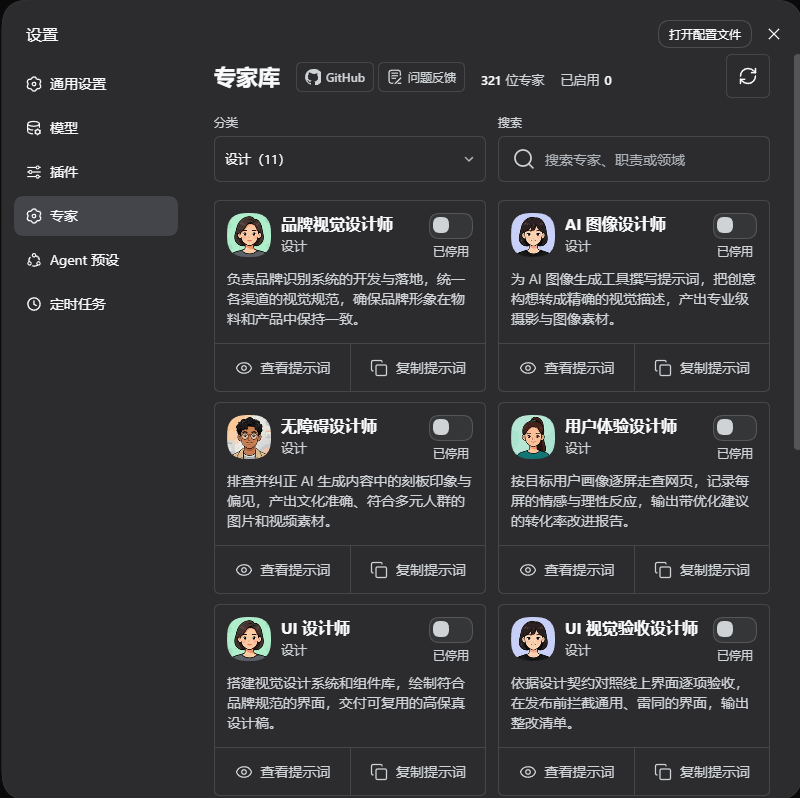The width and height of the screenshot is (800, 798).
Task: Click the 品牌视觉设计师 title text
Action: (x=337, y=225)
